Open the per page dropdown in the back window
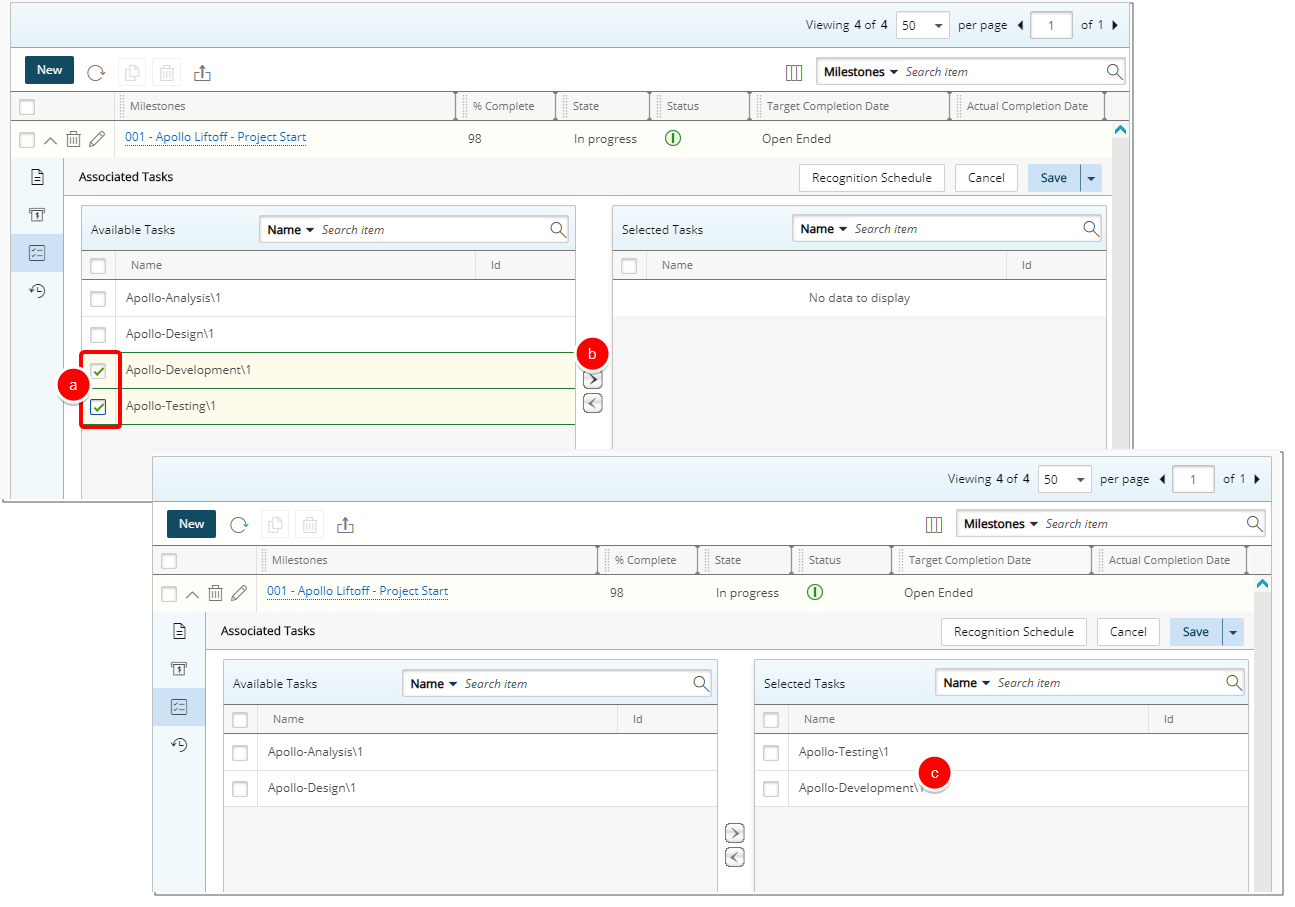The height and width of the screenshot is (907, 1295). point(922,25)
